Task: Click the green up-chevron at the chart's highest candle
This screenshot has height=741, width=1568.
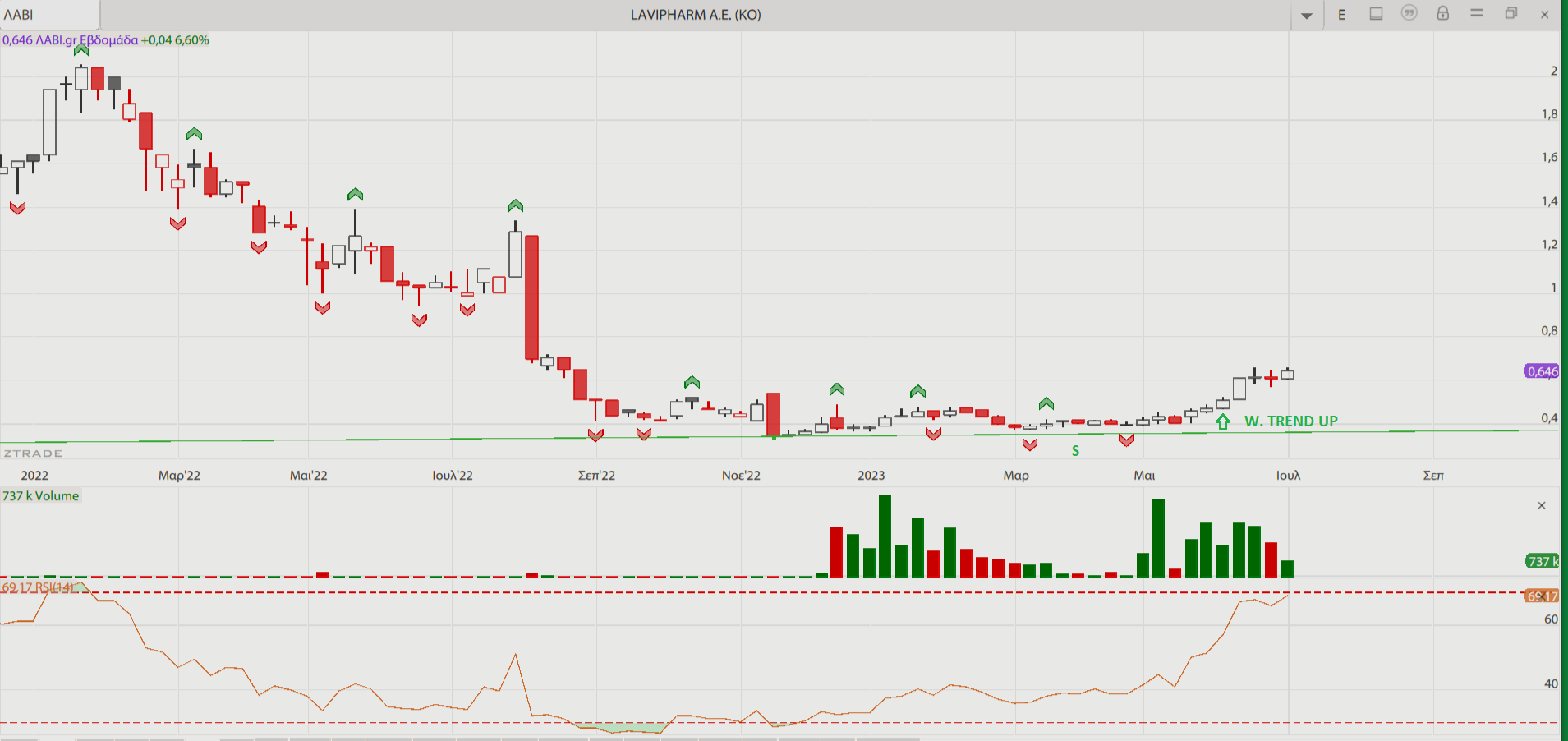Action: coord(81,50)
